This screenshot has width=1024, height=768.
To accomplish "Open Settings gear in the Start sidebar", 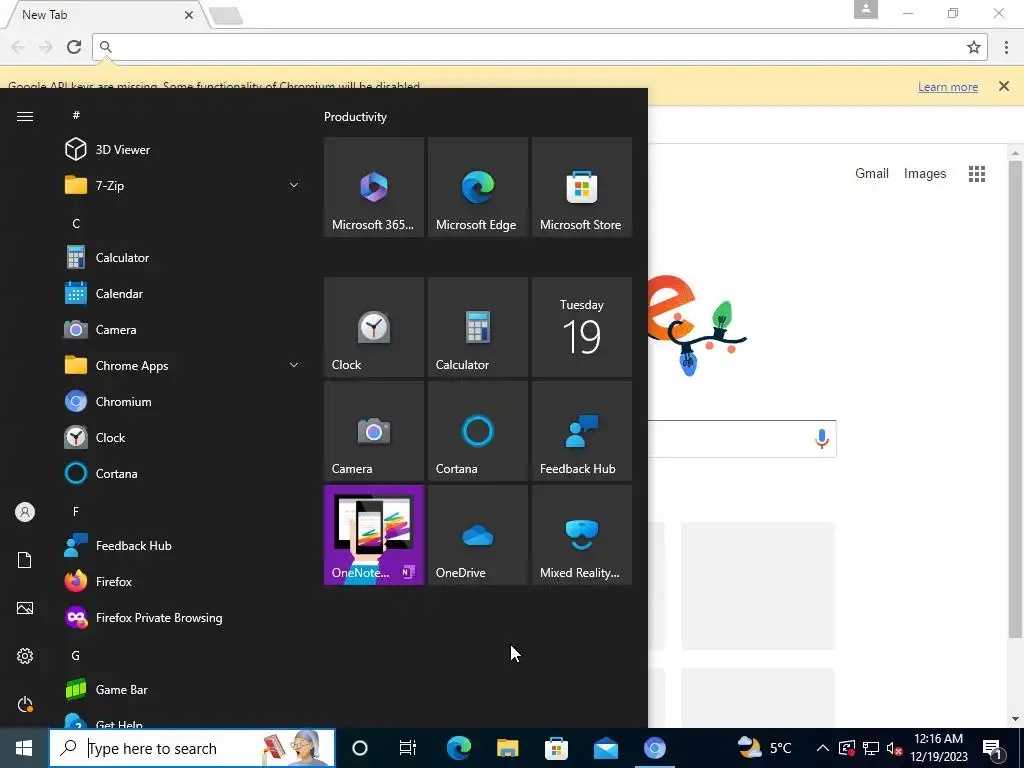I will point(25,656).
